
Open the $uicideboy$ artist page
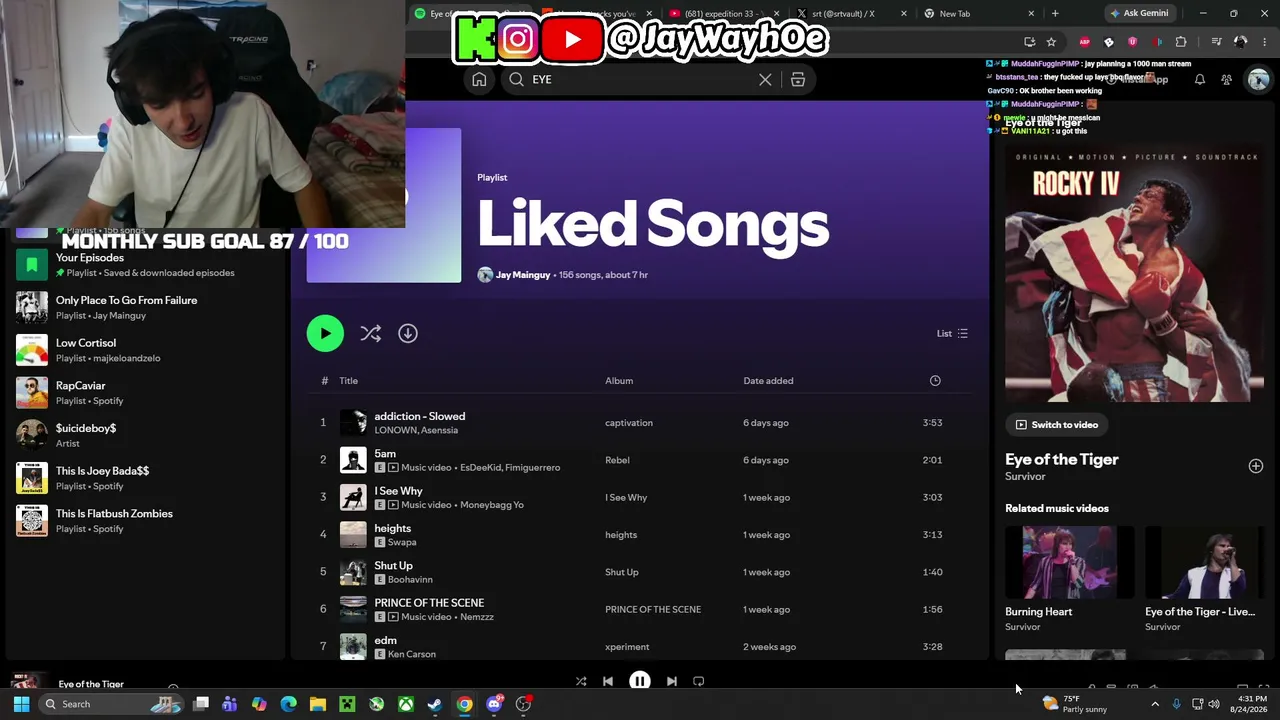click(145, 435)
